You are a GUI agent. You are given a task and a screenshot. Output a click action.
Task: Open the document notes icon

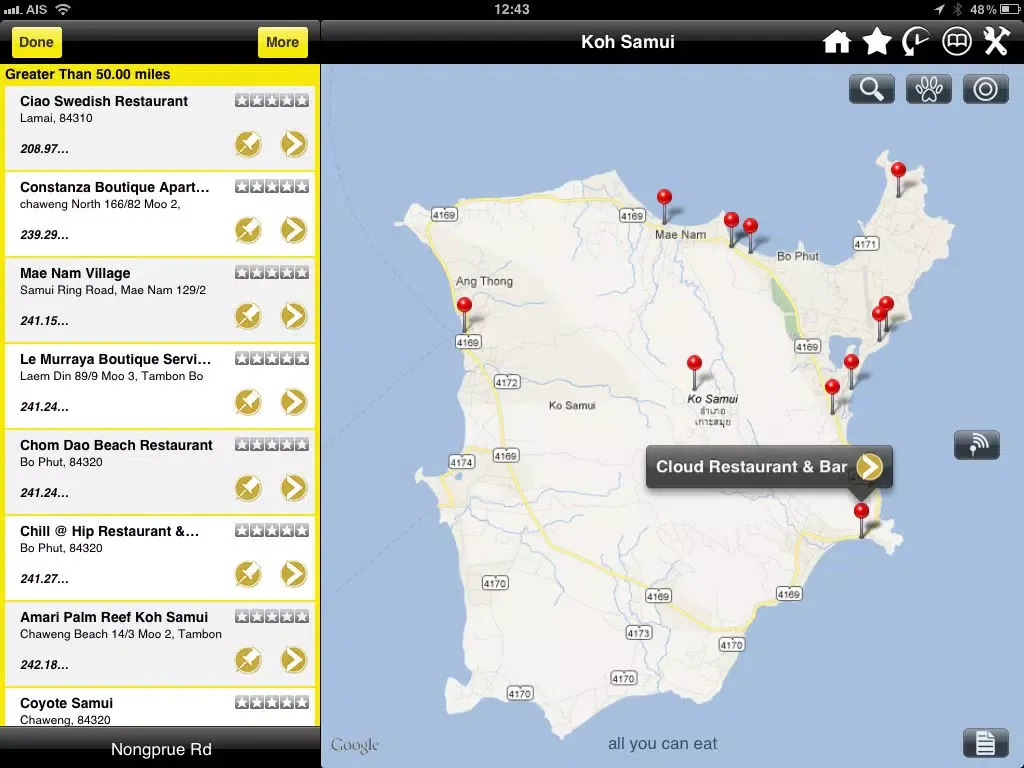click(x=985, y=742)
